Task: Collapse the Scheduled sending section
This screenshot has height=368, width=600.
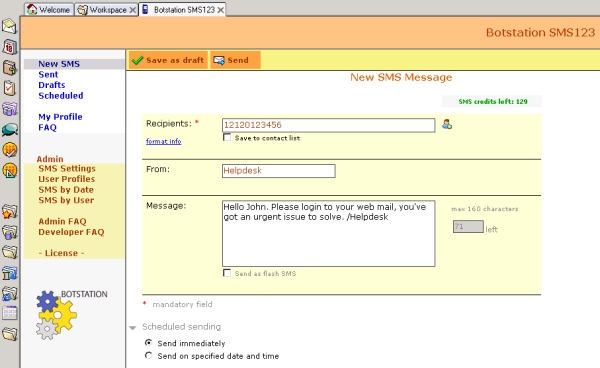Action: tap(133, 328)
